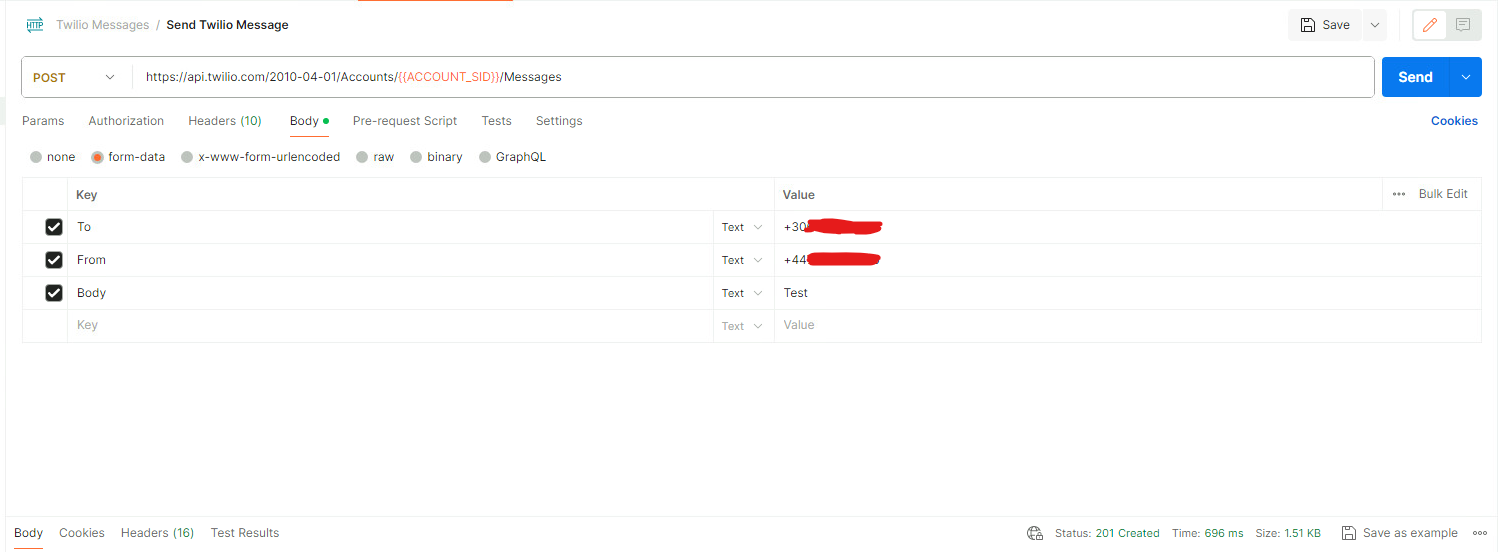The image size is (1498, 552).
Task: Click the Save floppy disk icon
Action: [x=1308, y=25]
